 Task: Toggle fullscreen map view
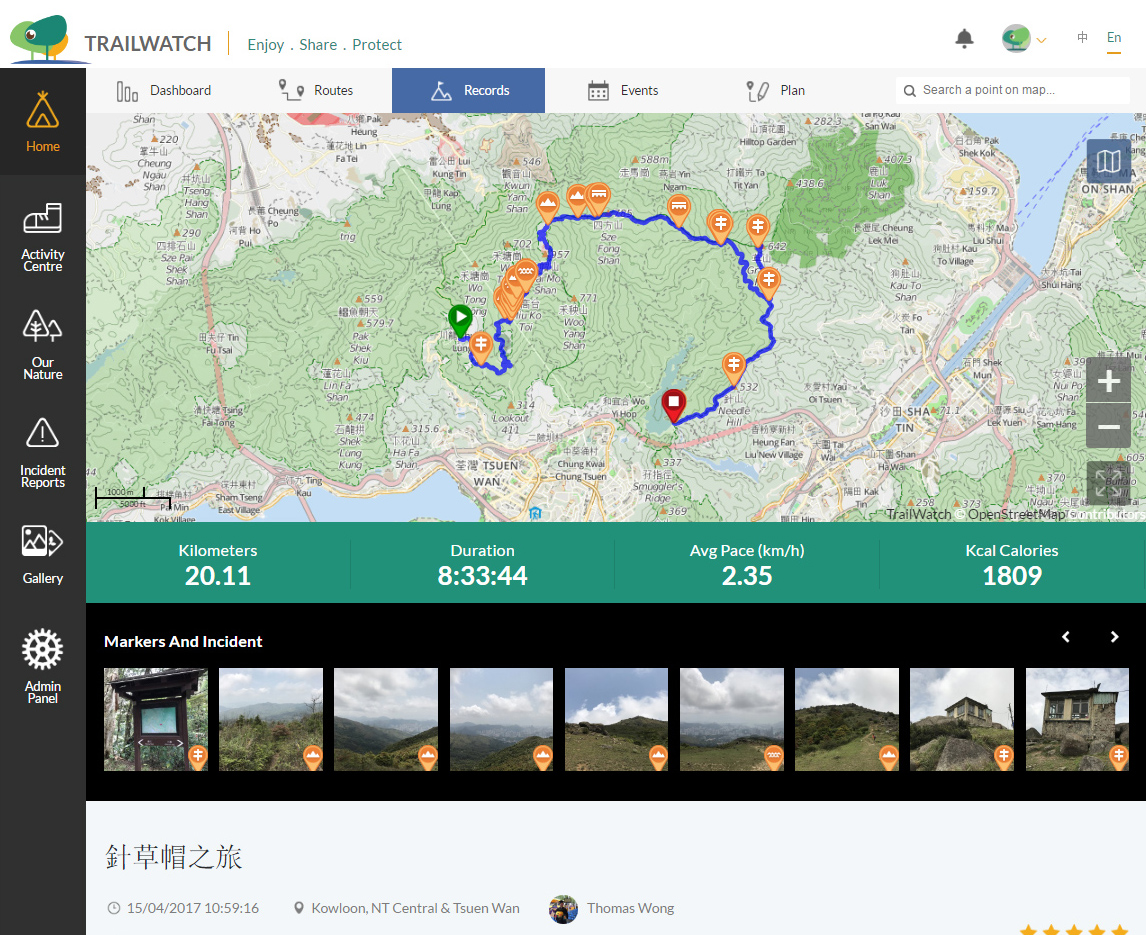click(1108, 484)
